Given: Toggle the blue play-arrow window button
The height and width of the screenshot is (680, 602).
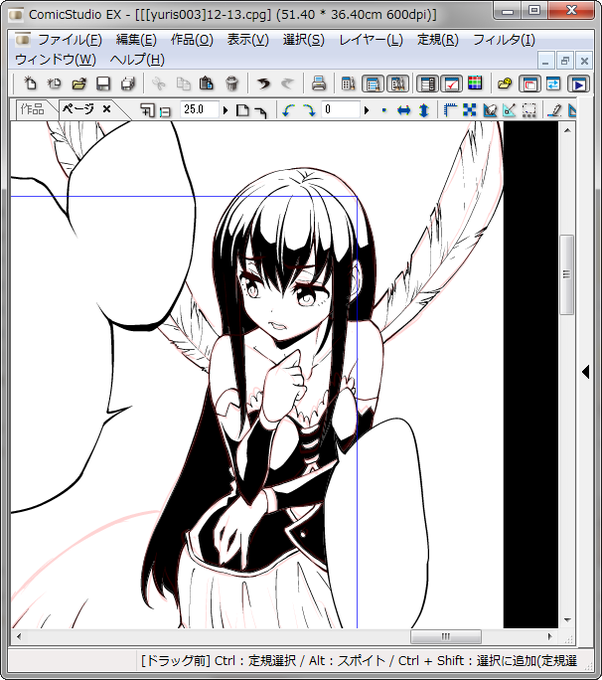Looking at the screenshot, I should (x=579, y=83).
